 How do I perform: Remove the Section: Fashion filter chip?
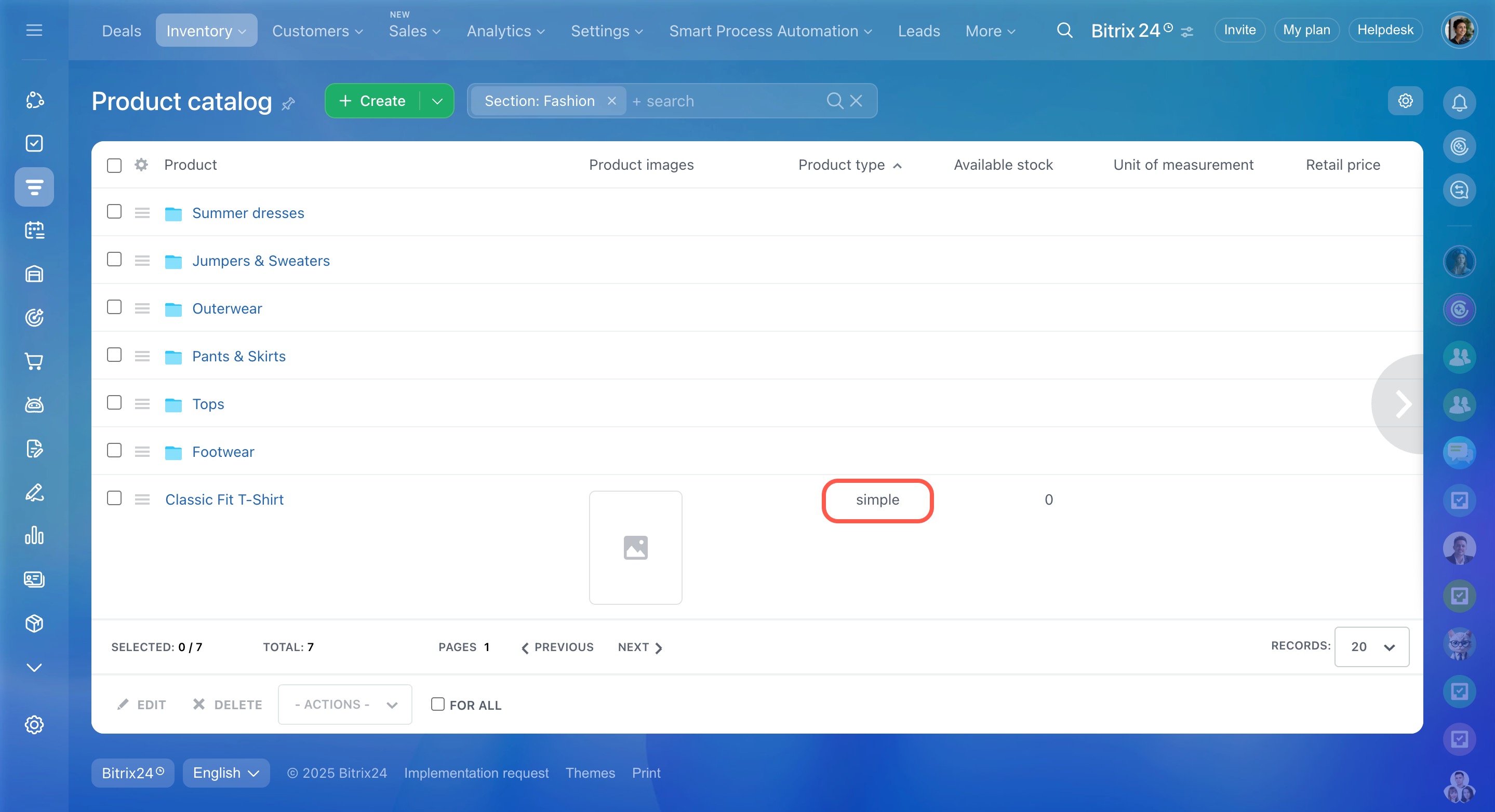pyautogui.click(x=612, y=101)
